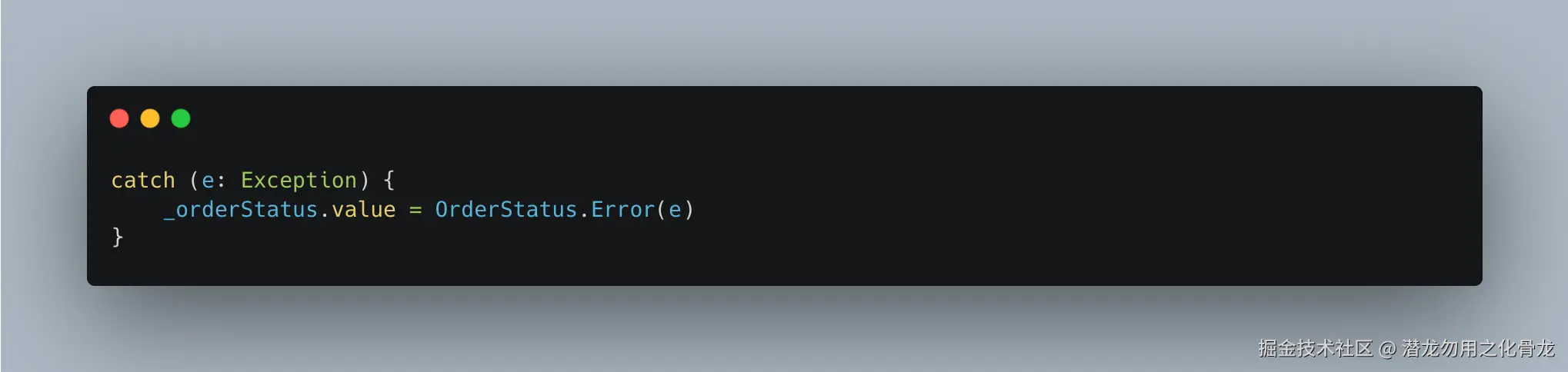Image resolution: width=1568 pixels, height=372 pixels.
Task: Click the Exception type name
Action: point(299,181)
